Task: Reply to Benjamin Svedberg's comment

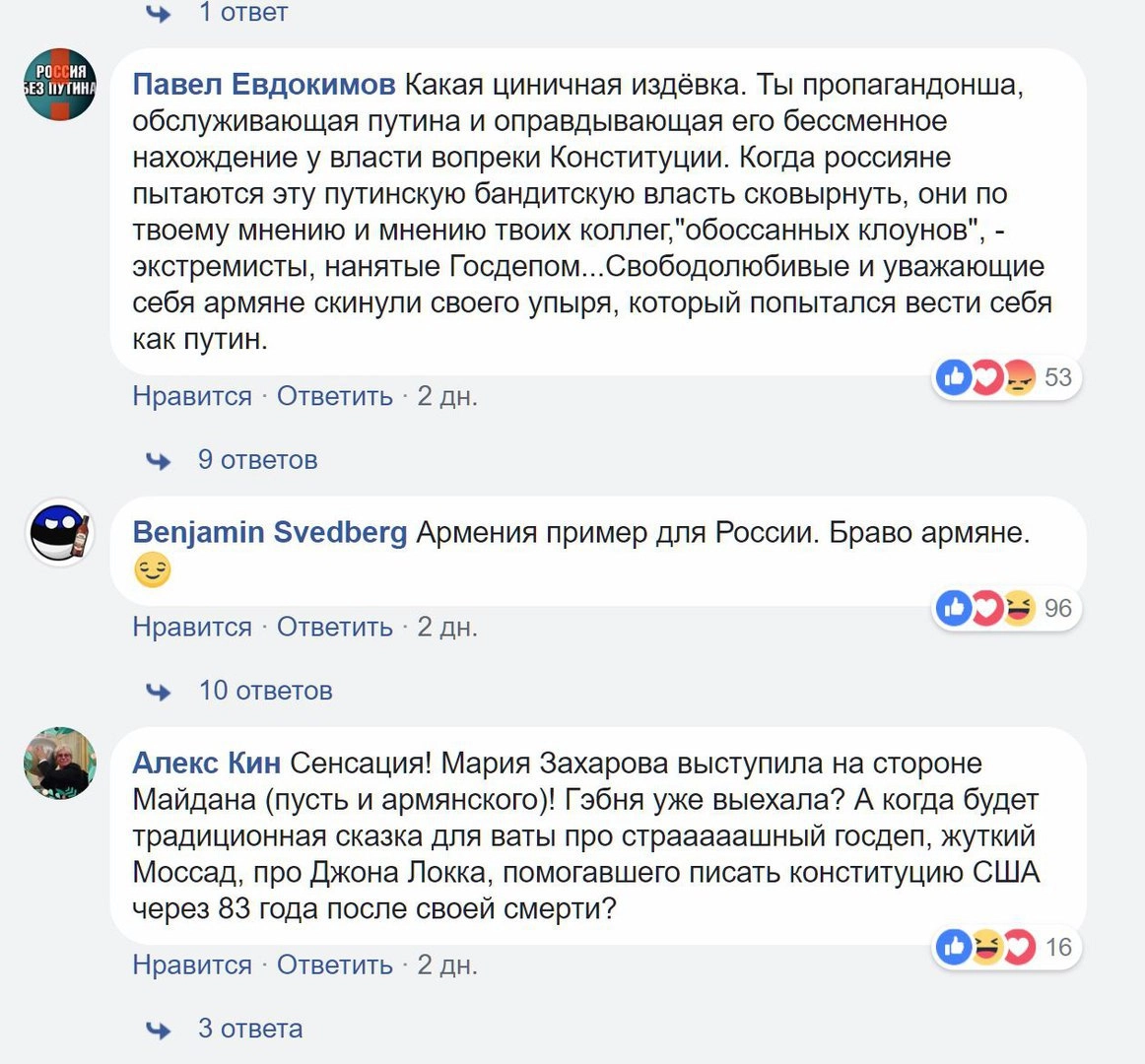Action: click(x=334, y=627)
